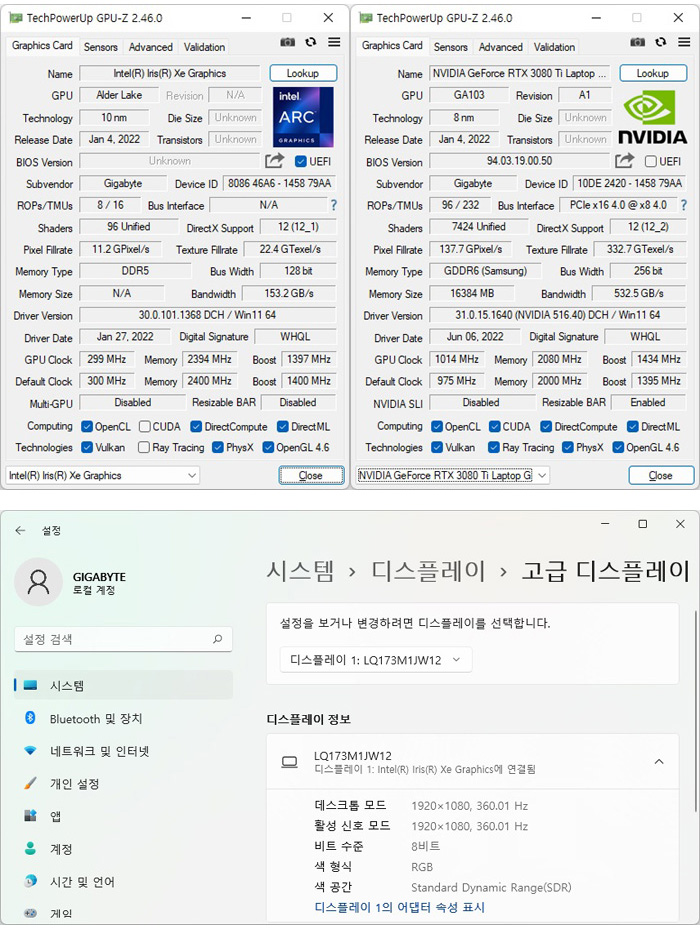Viewport: 700px width, 931px height.
Task: Open hamburger menu in Intel GPU-Z window
Action: coord(334,42)
